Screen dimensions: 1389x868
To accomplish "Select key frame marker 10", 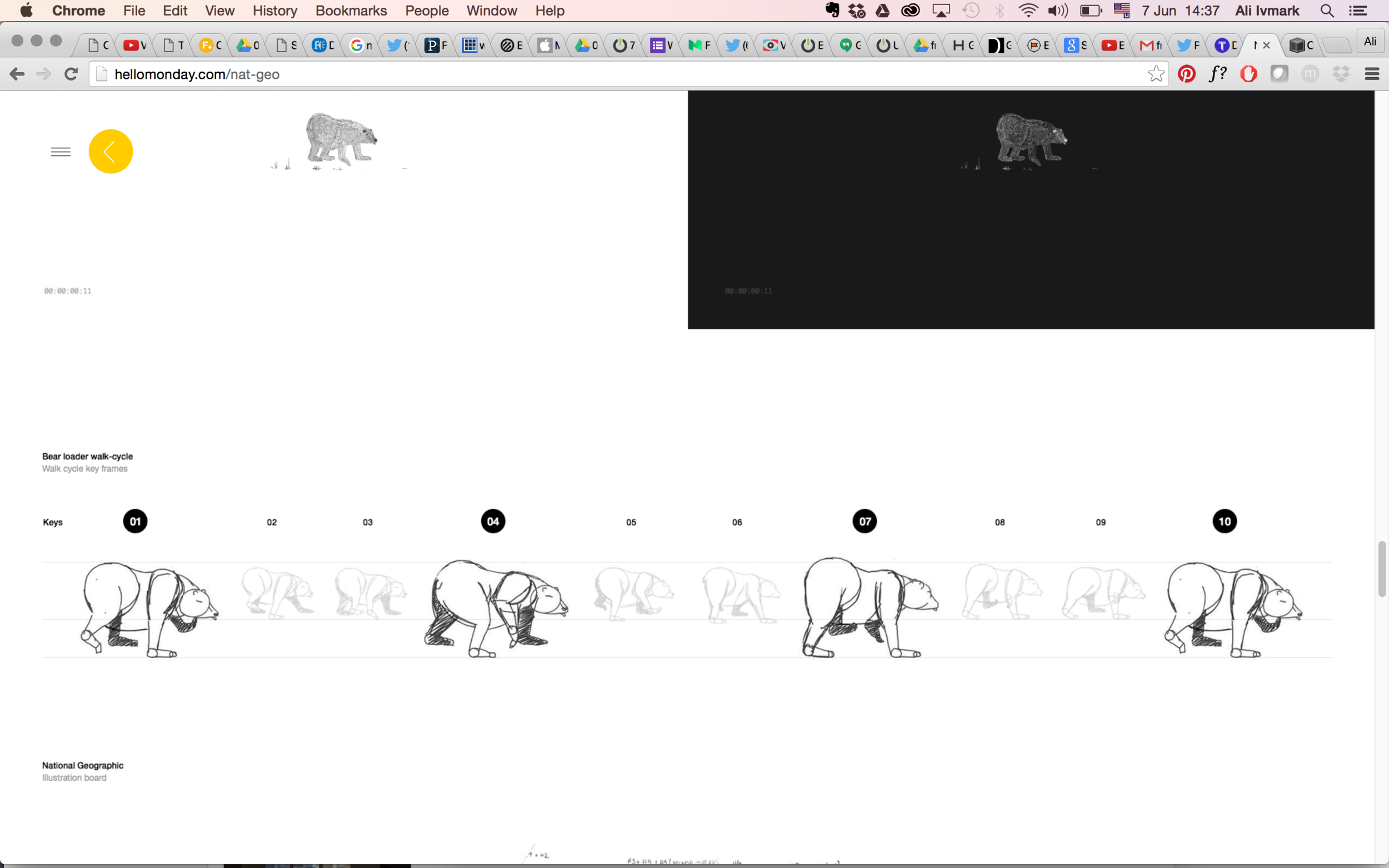I will coord(1224,521).
